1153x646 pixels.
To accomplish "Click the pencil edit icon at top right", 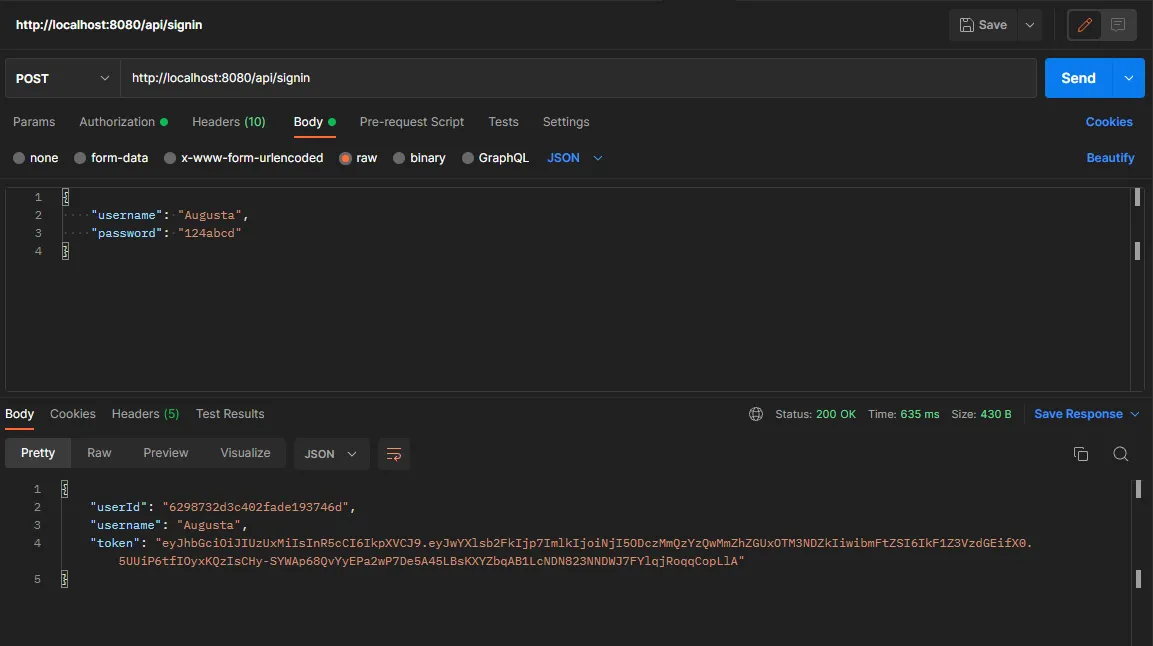I will point(1084,25).
